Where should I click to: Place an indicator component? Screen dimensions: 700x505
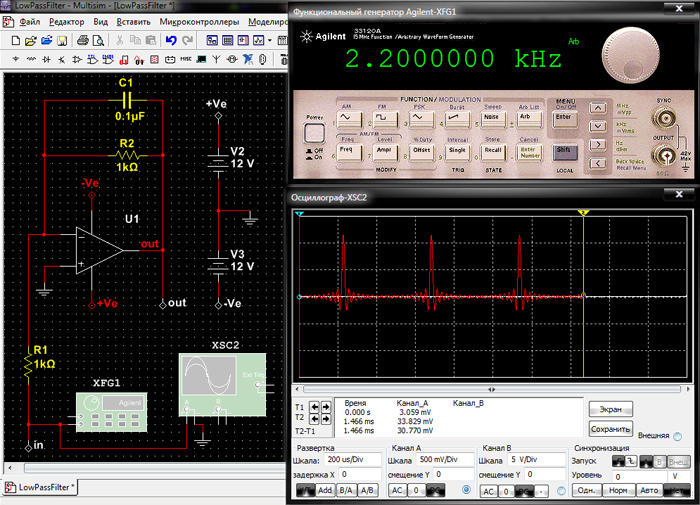[154, 59]
